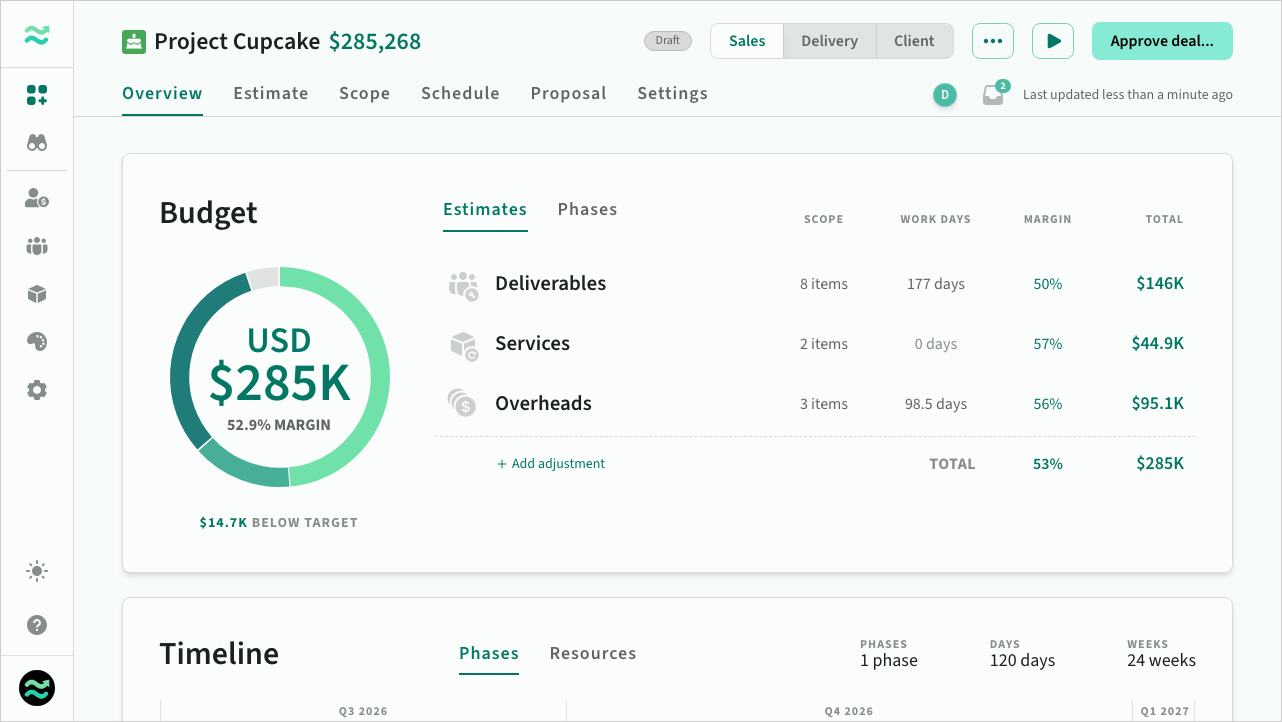Viewport: 1282px width, 722px height.
Task: Open the team people icon in sidebar
Action: tap(37, 246)
